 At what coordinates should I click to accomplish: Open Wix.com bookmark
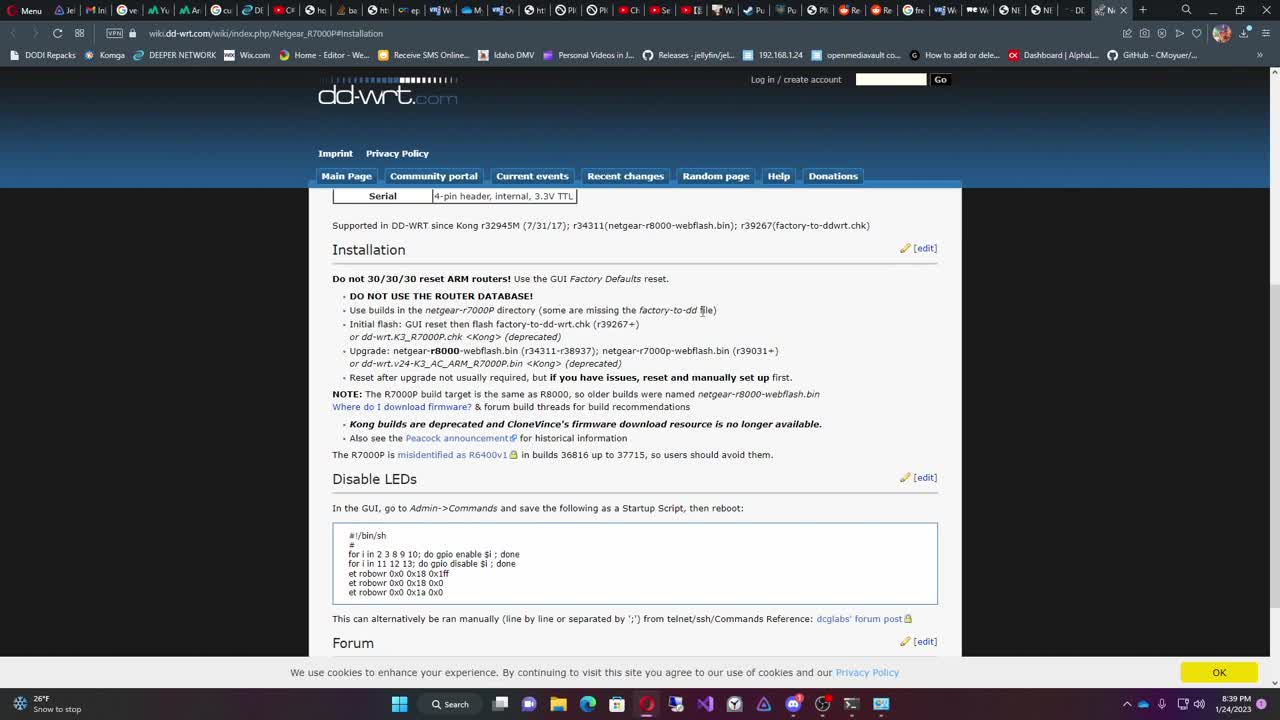coord(247,55)
